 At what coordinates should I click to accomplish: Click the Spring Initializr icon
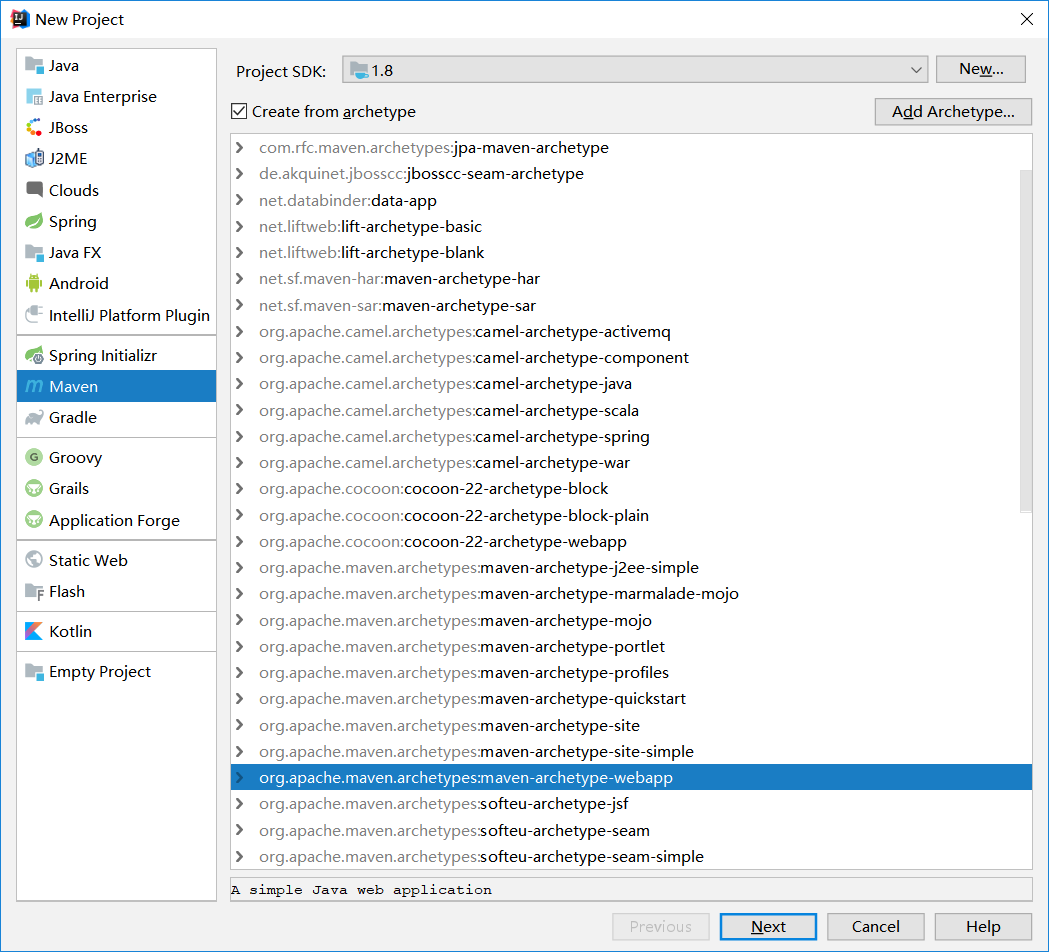point(34,355)
